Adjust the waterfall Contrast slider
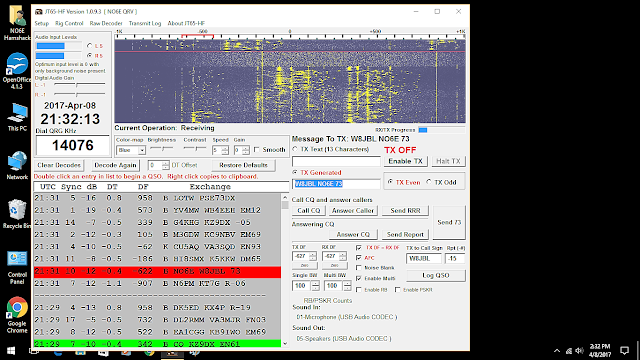640x360 pixels. click(195, 149)
